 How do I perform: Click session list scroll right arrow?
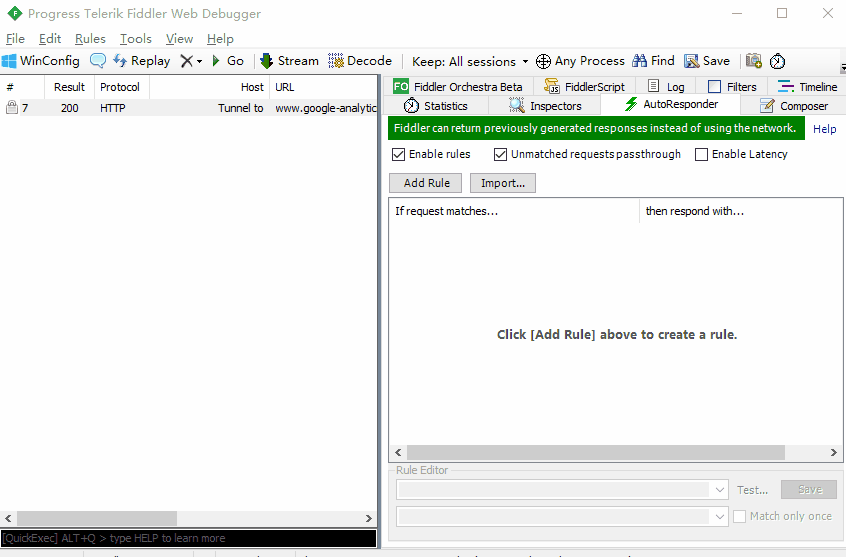click(x=369, y=518)
